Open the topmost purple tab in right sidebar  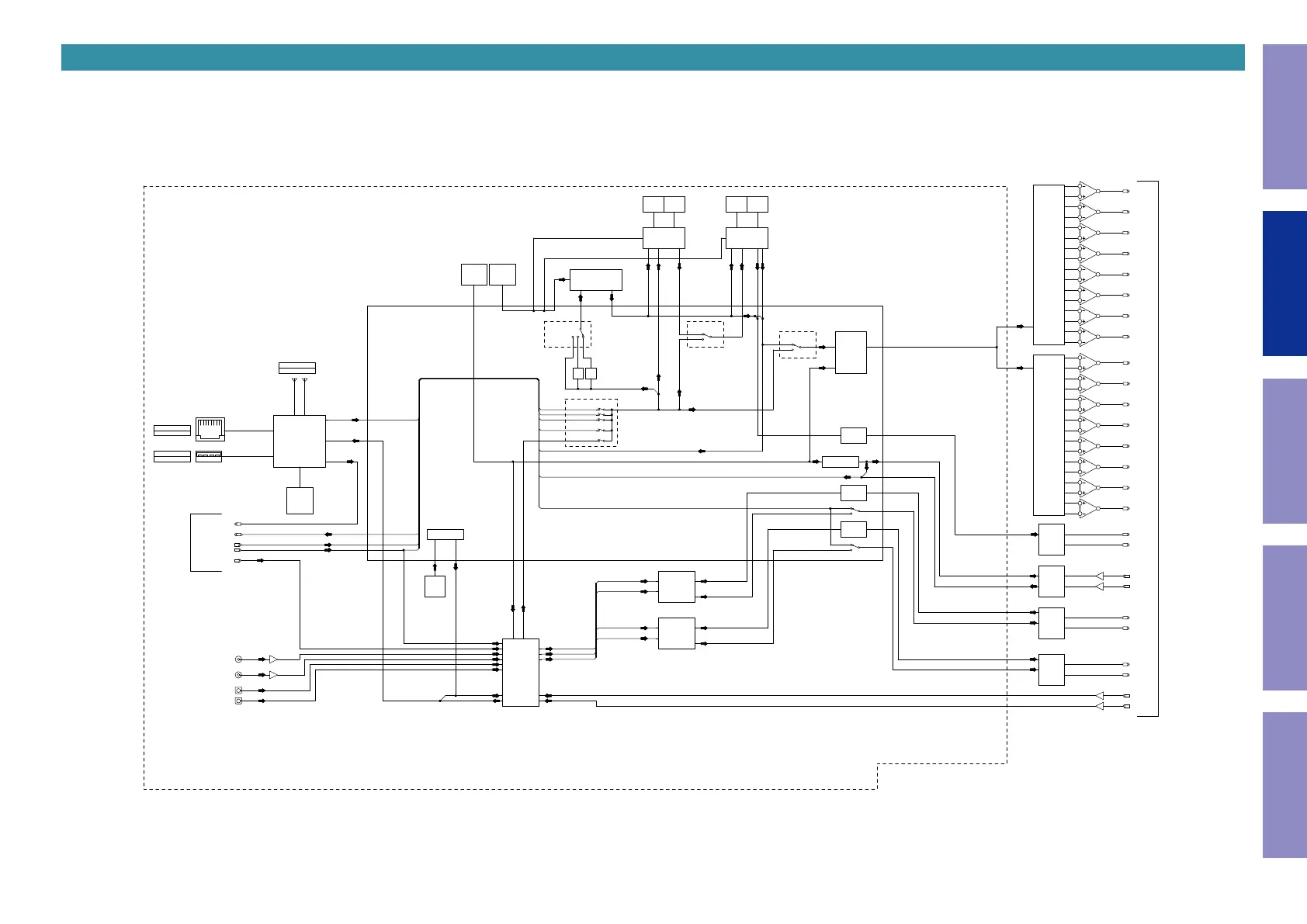1284,116
